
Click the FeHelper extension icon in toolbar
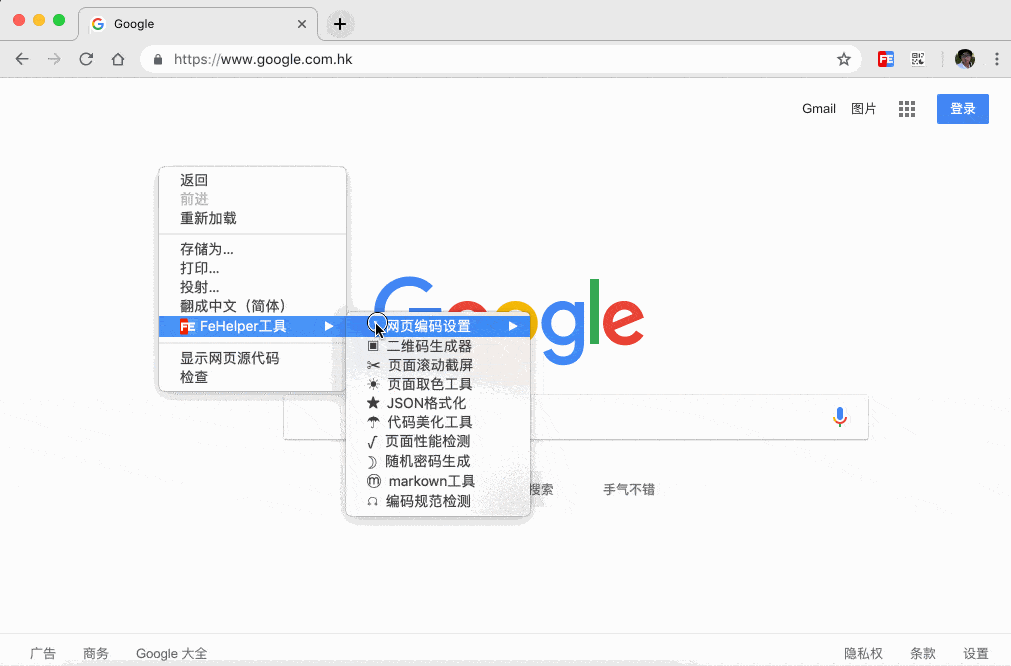point(885,59)
